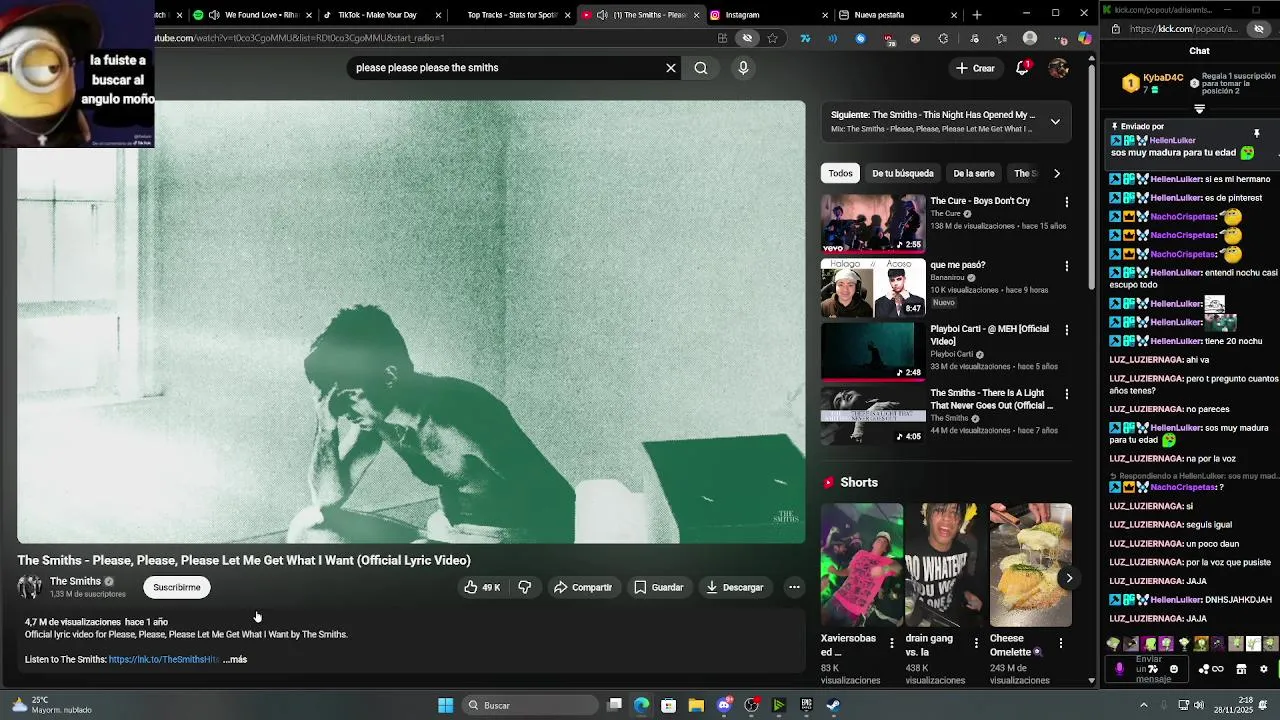Select the 'De la serie' filter chip
The height and width of the screenshot is (720, 1280).
pos(974,173)
